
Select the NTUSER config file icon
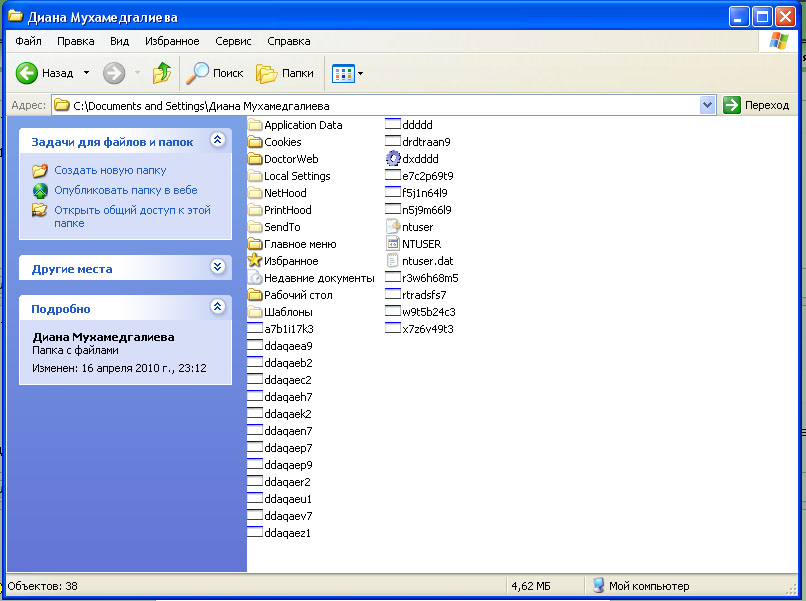coord(393,244)
